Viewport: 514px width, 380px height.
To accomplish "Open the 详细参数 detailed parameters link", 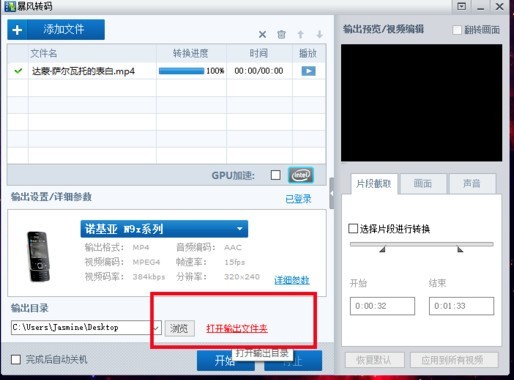I will (292, 280).
